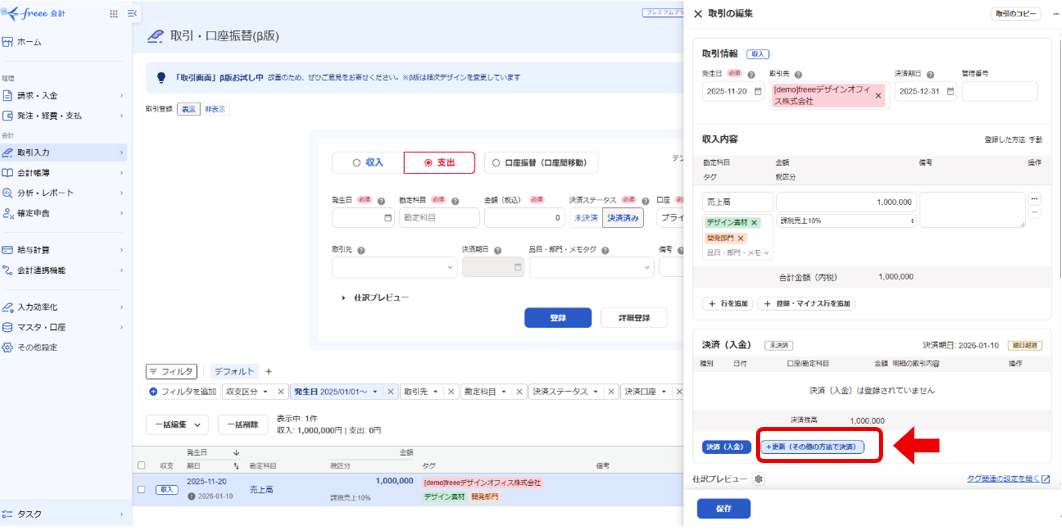
Task: Remove the デザイン素材 tag in panel
Action: point(755,222)
